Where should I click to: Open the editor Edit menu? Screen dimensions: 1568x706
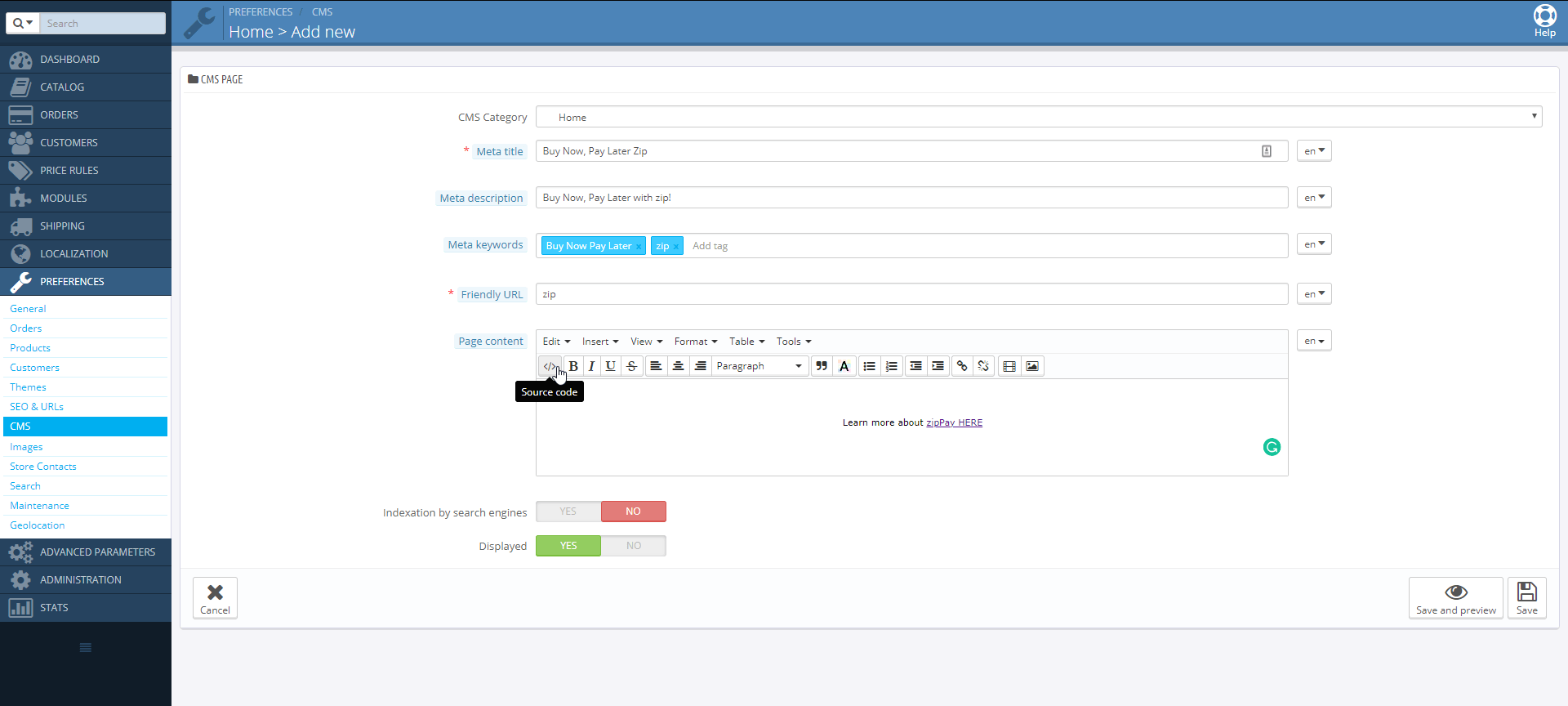point(556,342)
